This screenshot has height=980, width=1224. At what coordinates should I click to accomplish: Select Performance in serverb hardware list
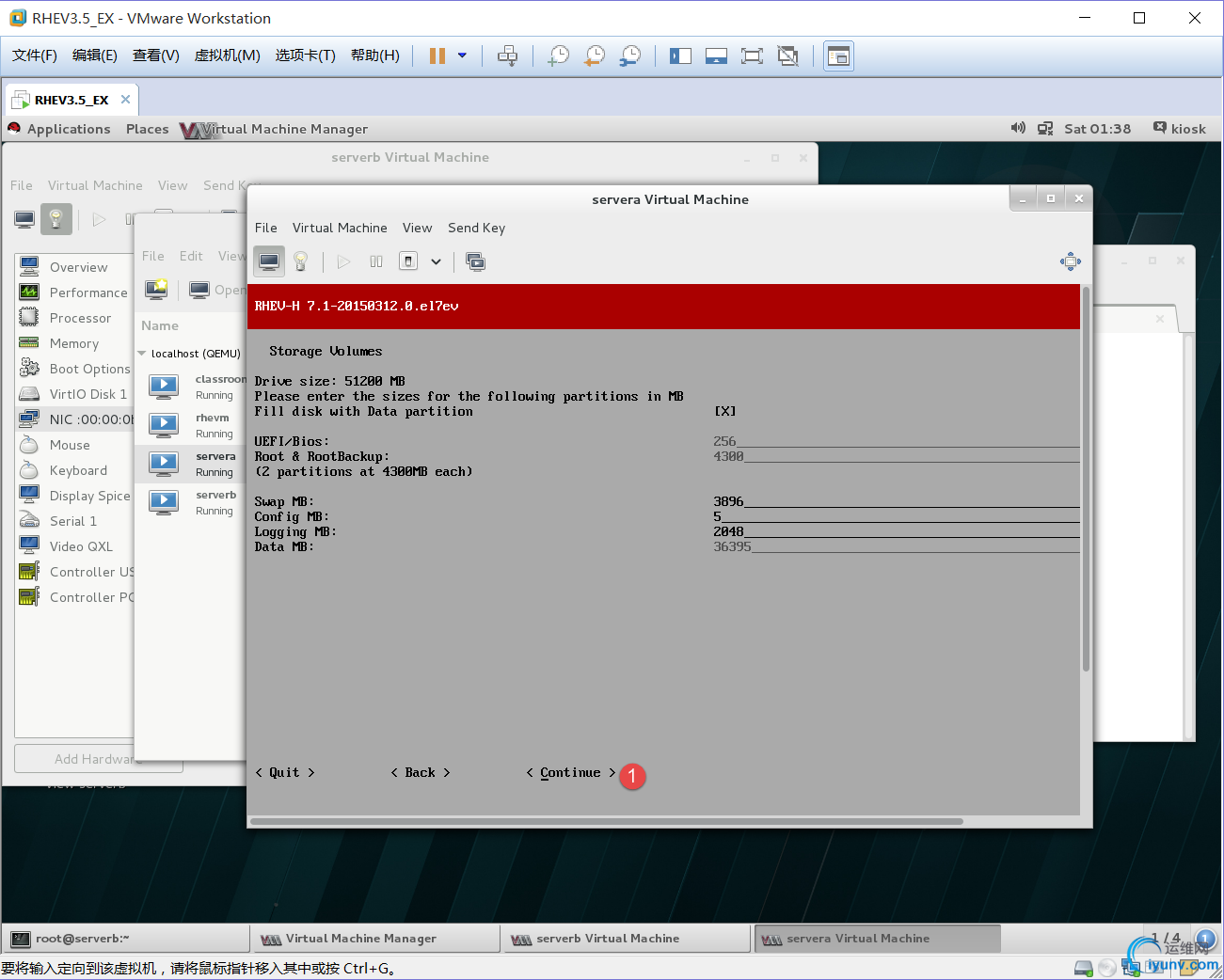click(75, 292)
